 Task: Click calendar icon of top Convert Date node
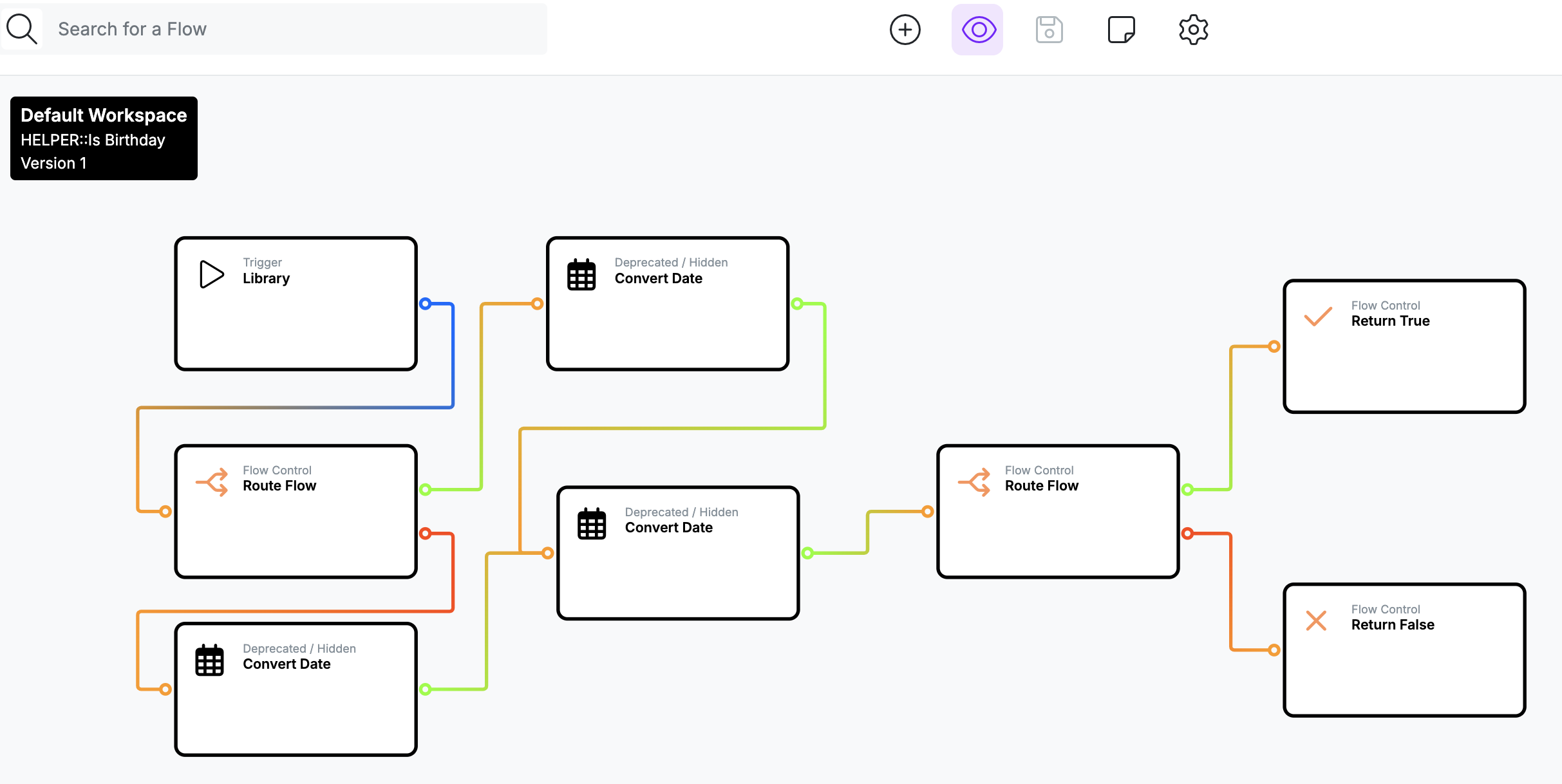[581, 275]
